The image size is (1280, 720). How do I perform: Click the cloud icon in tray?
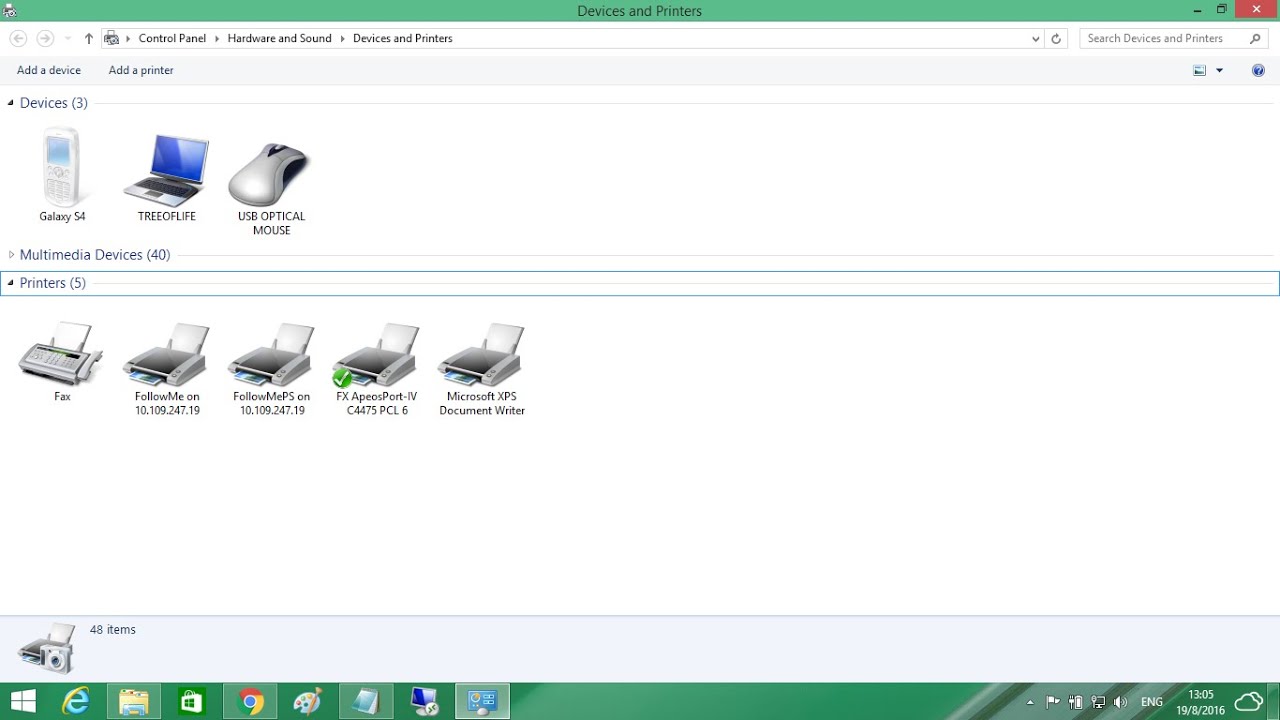(x=1249, y=701)
